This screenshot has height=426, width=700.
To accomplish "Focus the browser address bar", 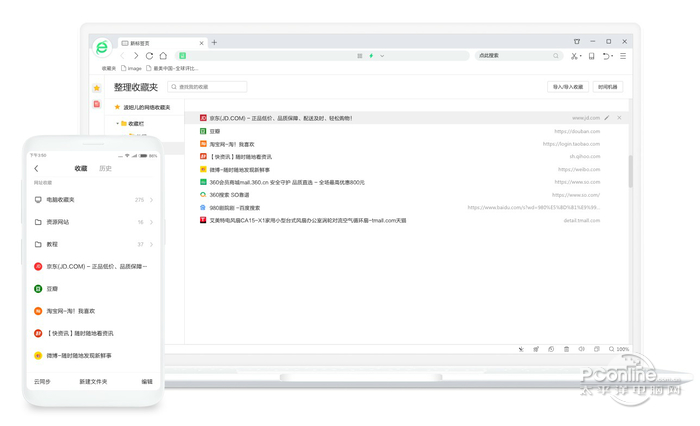I will [x=322, y=56].
